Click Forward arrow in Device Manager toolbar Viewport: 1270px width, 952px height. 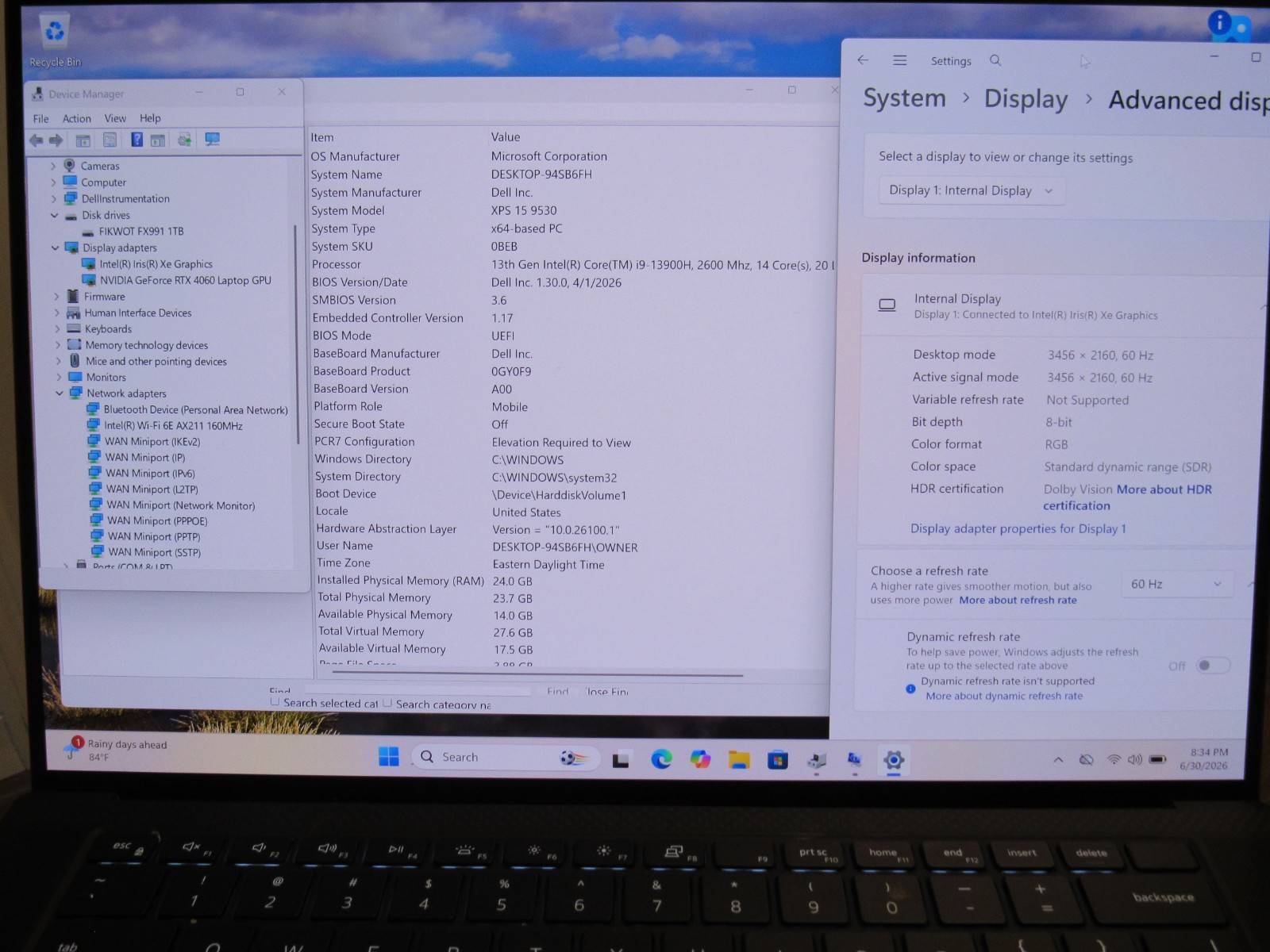[x=56, y=140]
